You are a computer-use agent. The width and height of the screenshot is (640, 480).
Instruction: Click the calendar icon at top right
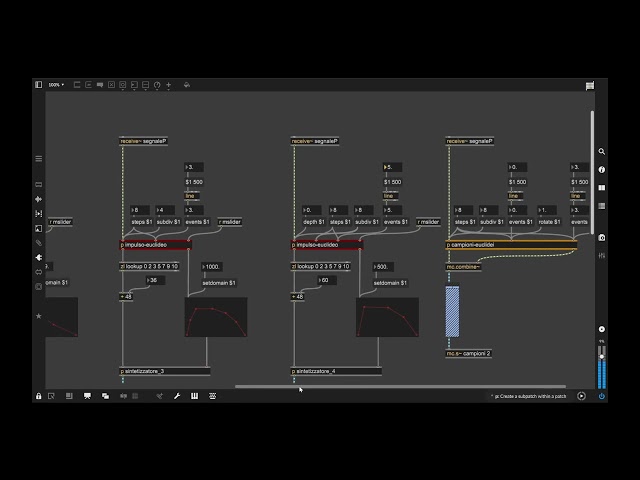point(590,85)
